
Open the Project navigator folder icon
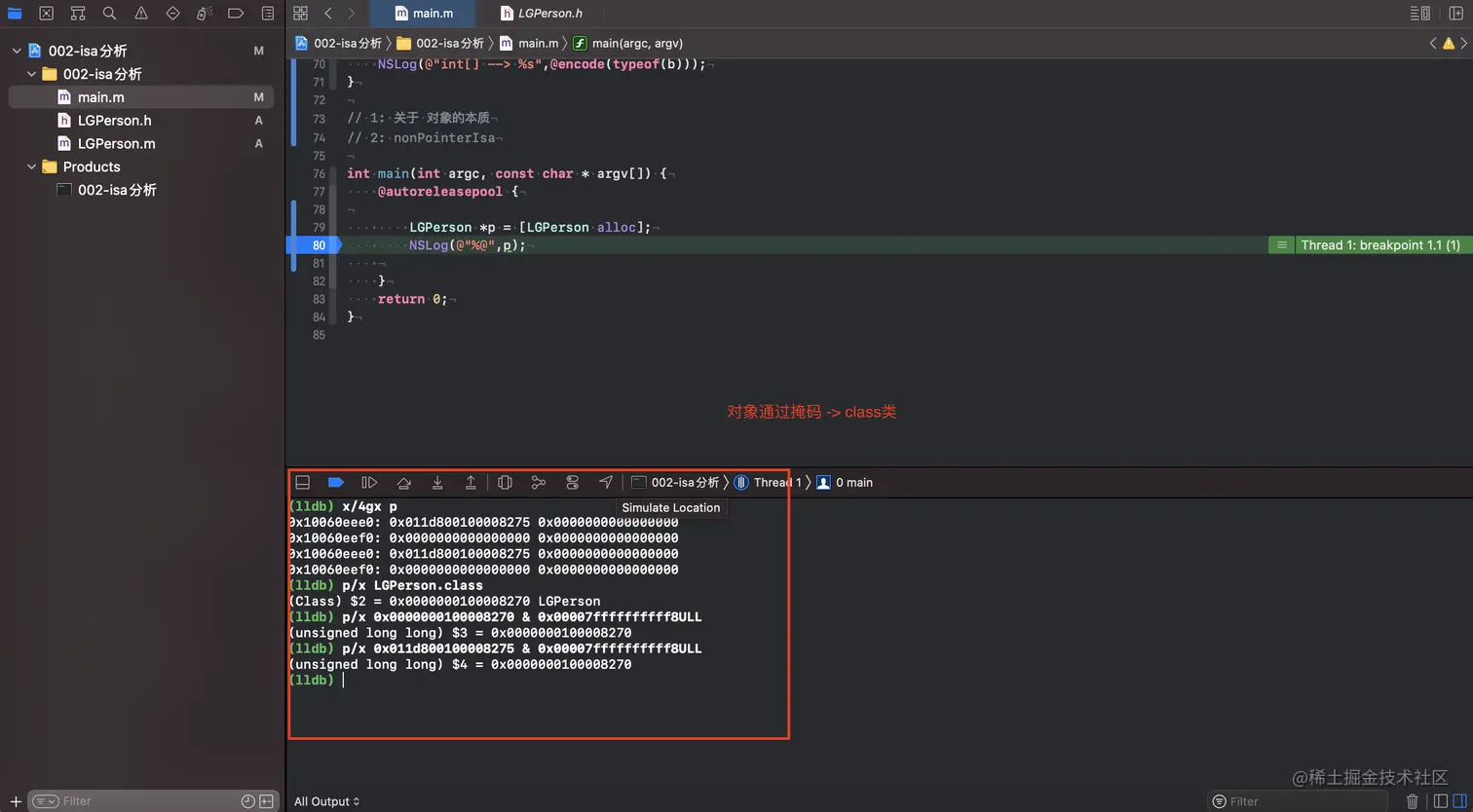point(15,14)
